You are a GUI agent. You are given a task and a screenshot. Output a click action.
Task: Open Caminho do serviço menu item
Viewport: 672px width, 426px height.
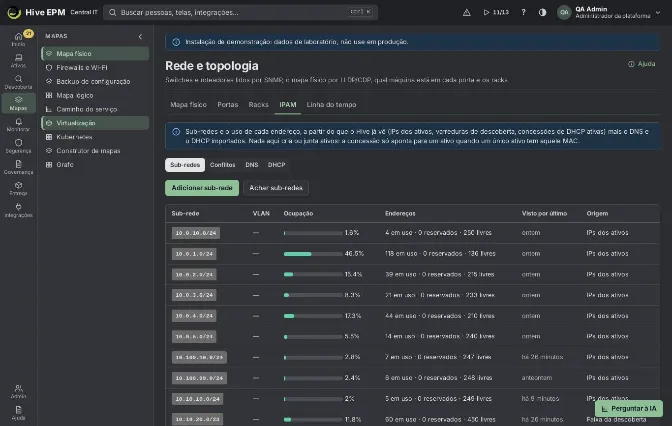point(95,109)
